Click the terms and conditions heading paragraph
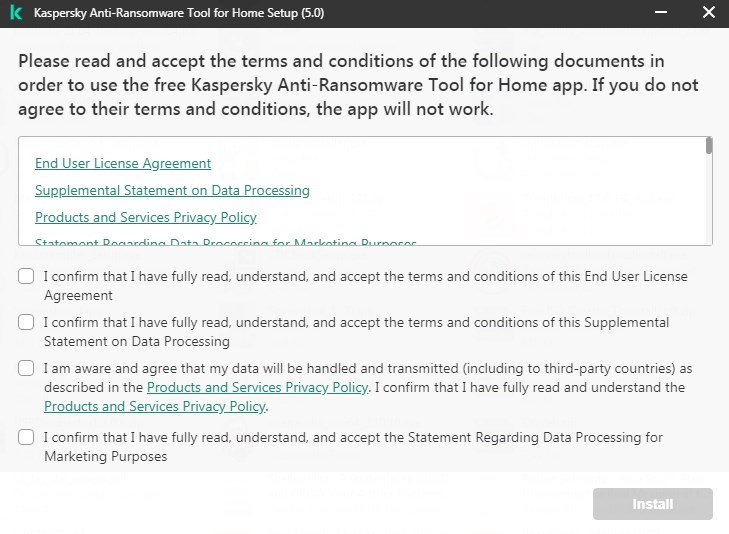This screenshot has height=534, width=729. click(358, 85)
